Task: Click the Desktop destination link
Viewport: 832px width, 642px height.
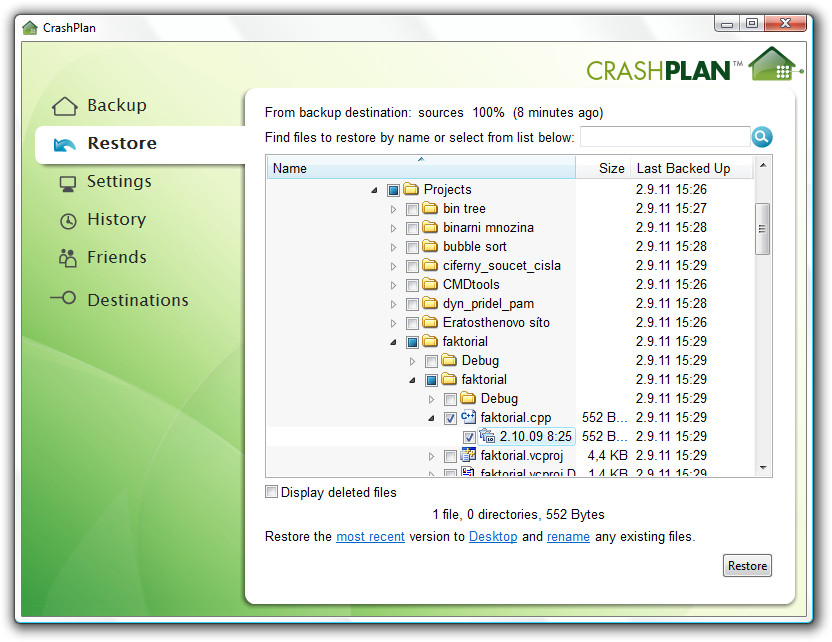Action: click(493, 536)
